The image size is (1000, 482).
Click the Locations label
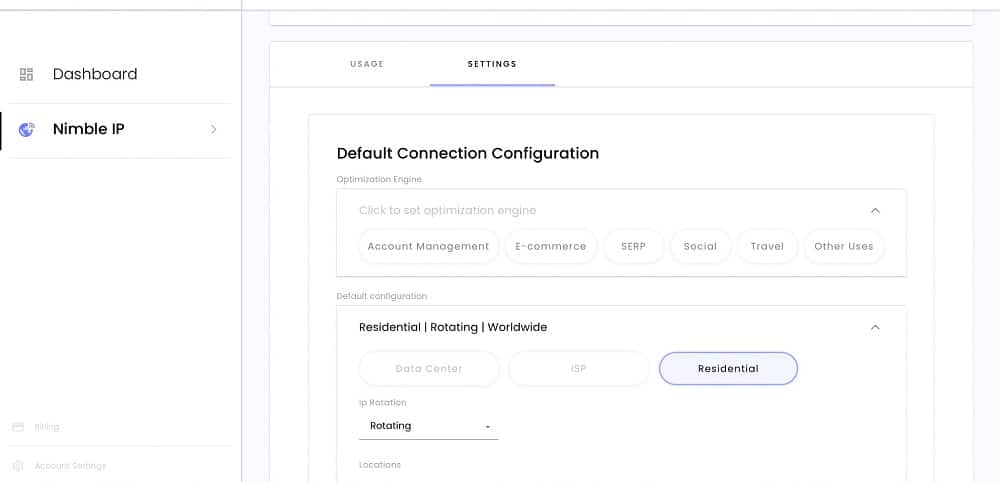click(x=380, y=465)
